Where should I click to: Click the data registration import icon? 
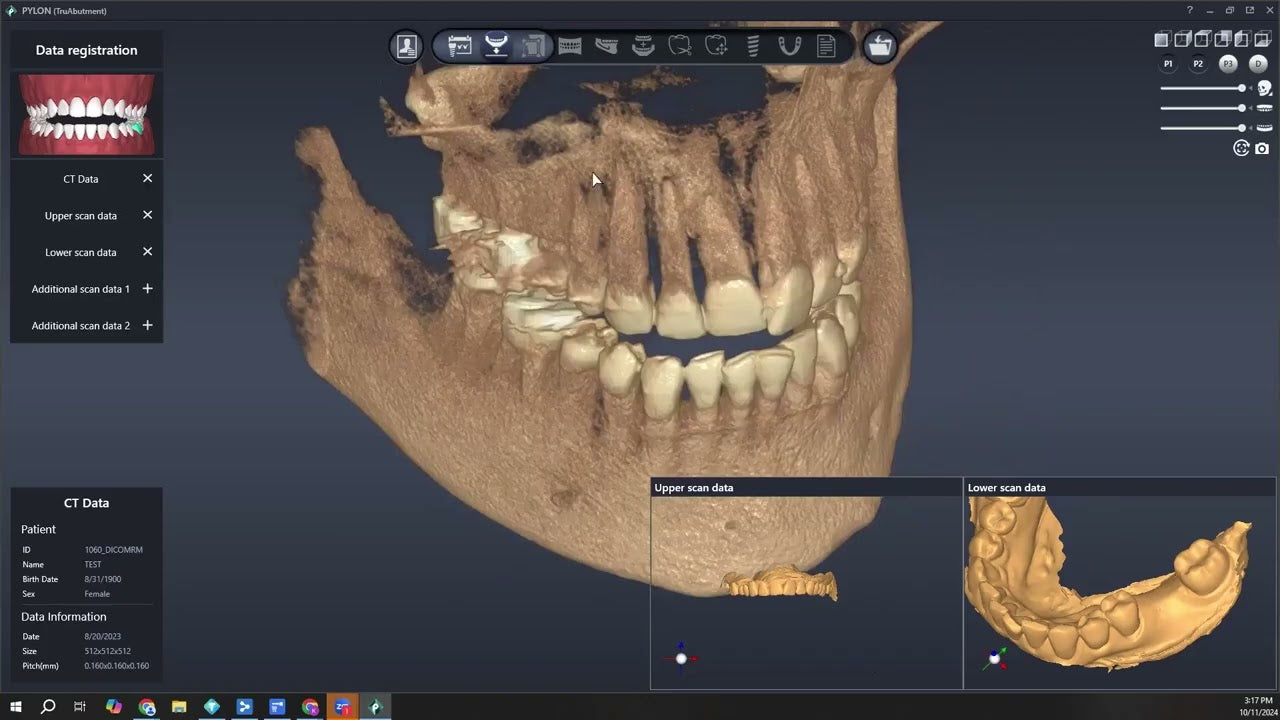coord(496,47)
